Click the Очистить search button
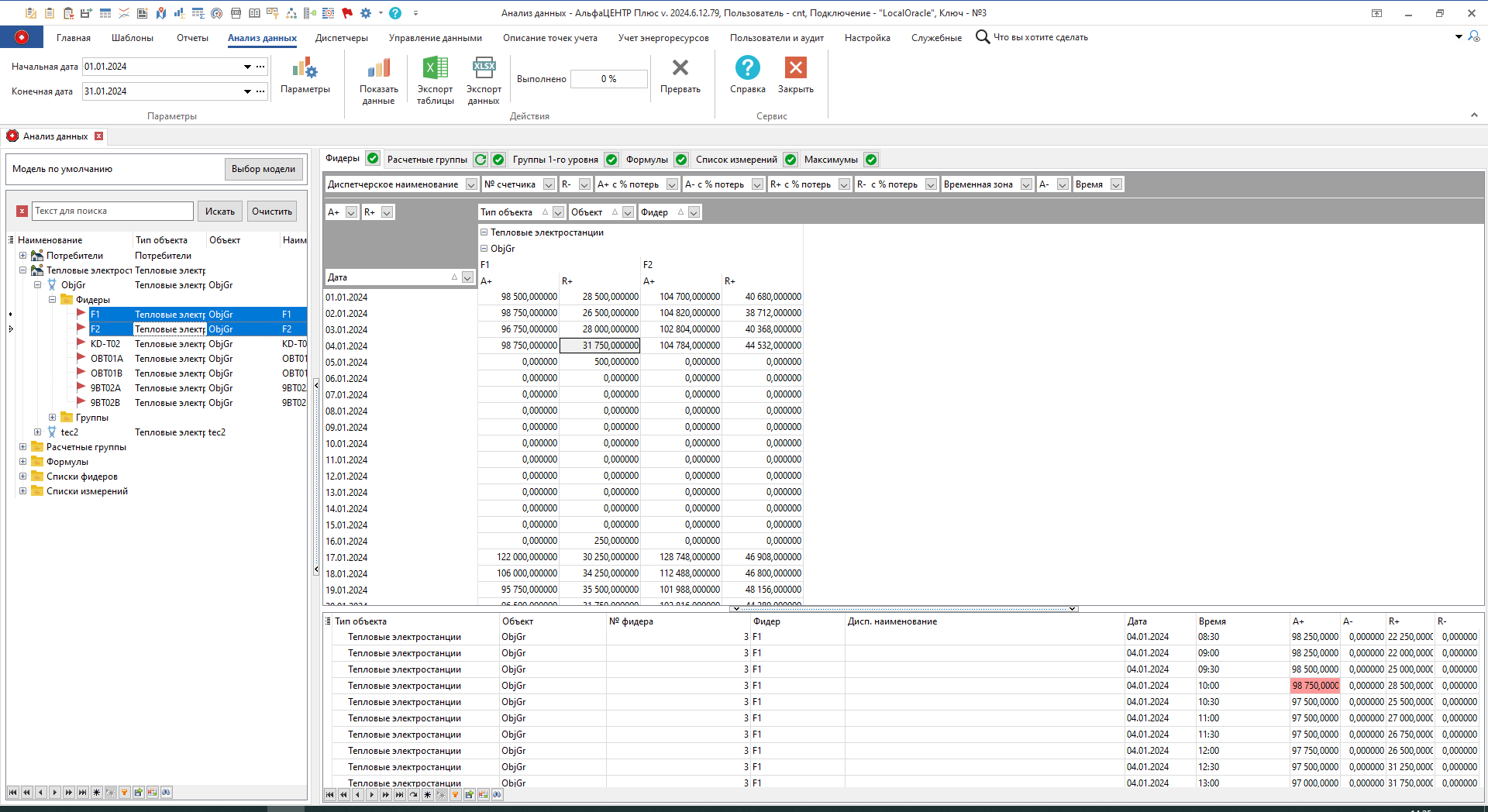 pyautogui.click(x=271, y=211)
